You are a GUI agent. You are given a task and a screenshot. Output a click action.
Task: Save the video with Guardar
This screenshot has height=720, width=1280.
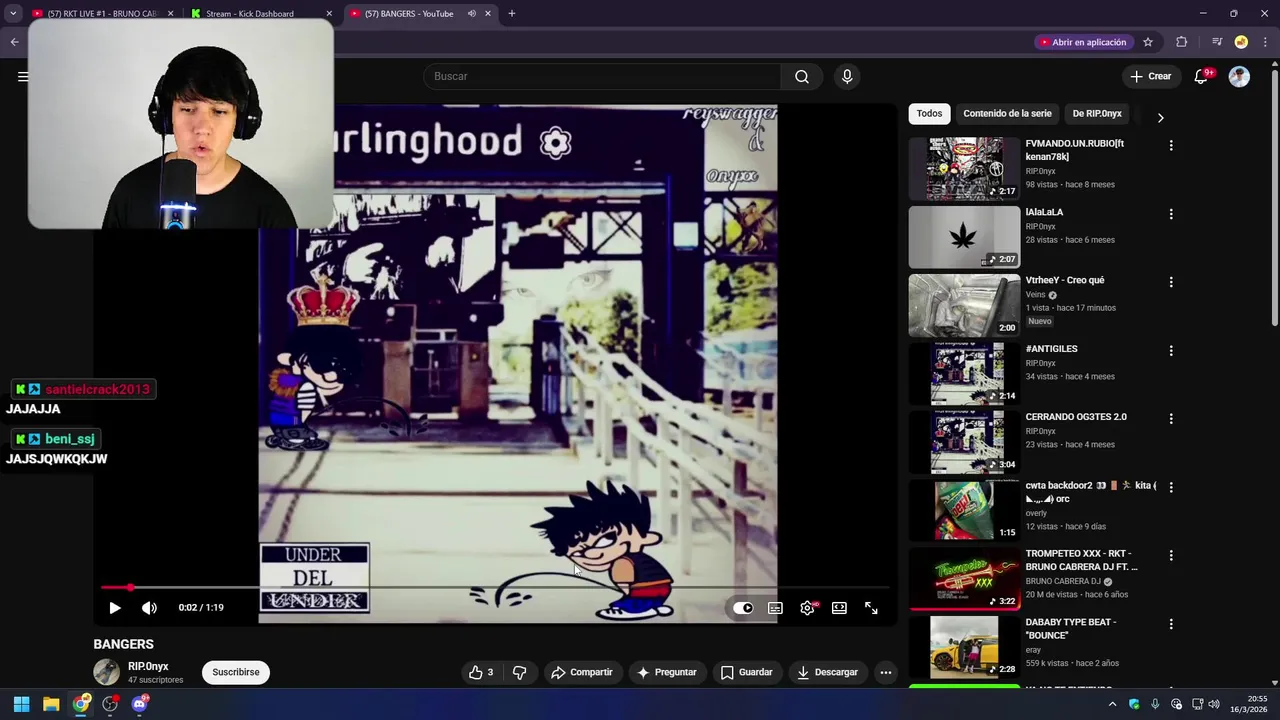pyautogui.click(x=746, y=672)
